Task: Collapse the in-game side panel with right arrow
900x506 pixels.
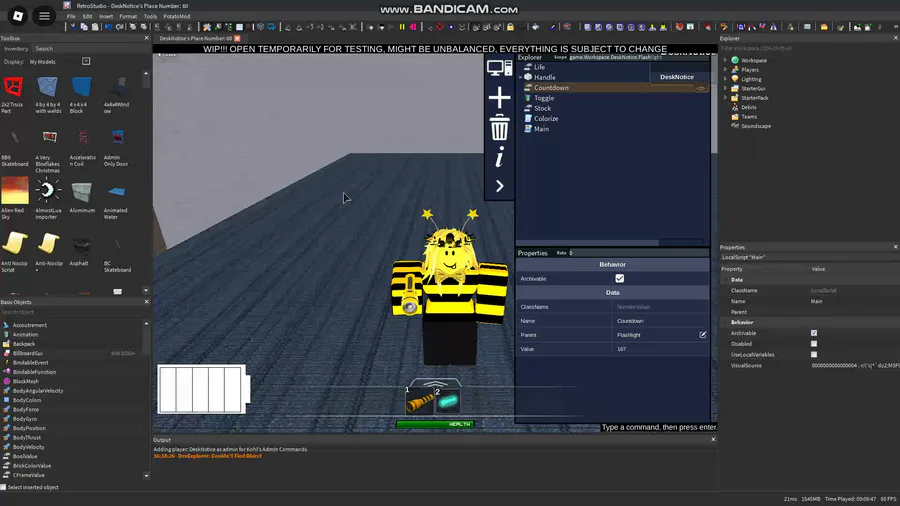Action: point(499,186)
